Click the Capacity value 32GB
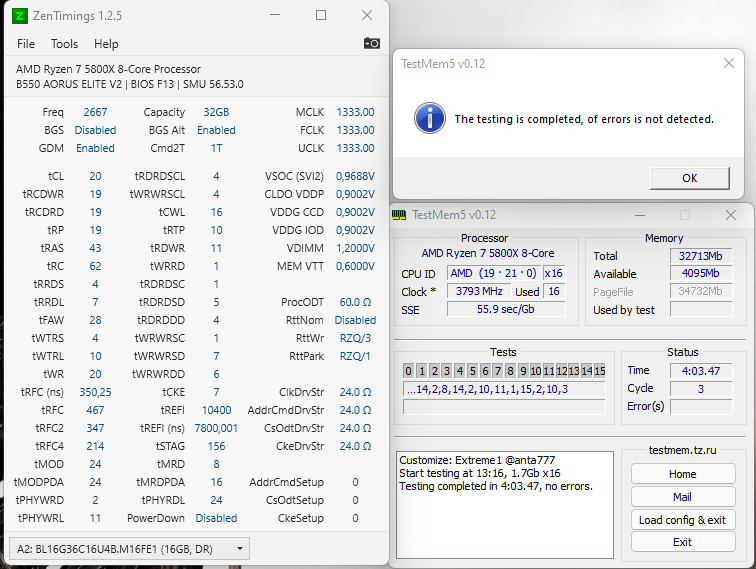 click(x=216, y=112)
